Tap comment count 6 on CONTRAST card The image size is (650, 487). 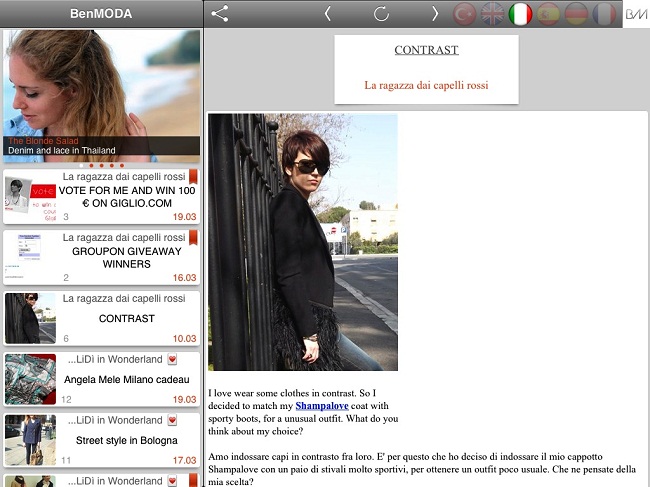click(x=66, y=339)
